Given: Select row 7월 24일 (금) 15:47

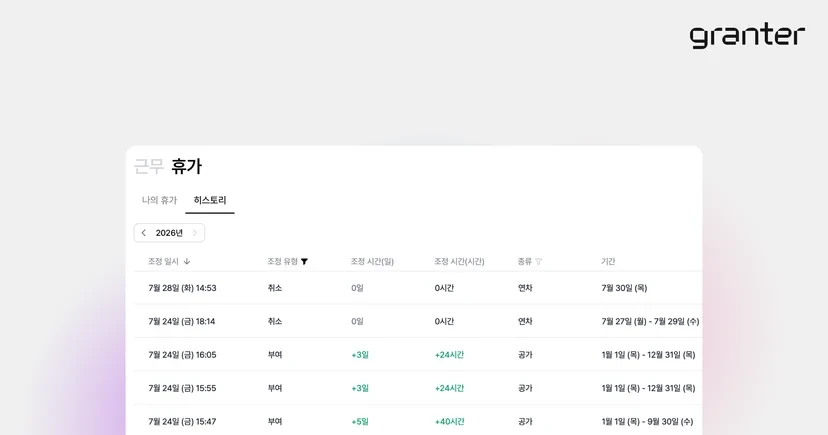Looking at the screenshot, I should (418, 420).
